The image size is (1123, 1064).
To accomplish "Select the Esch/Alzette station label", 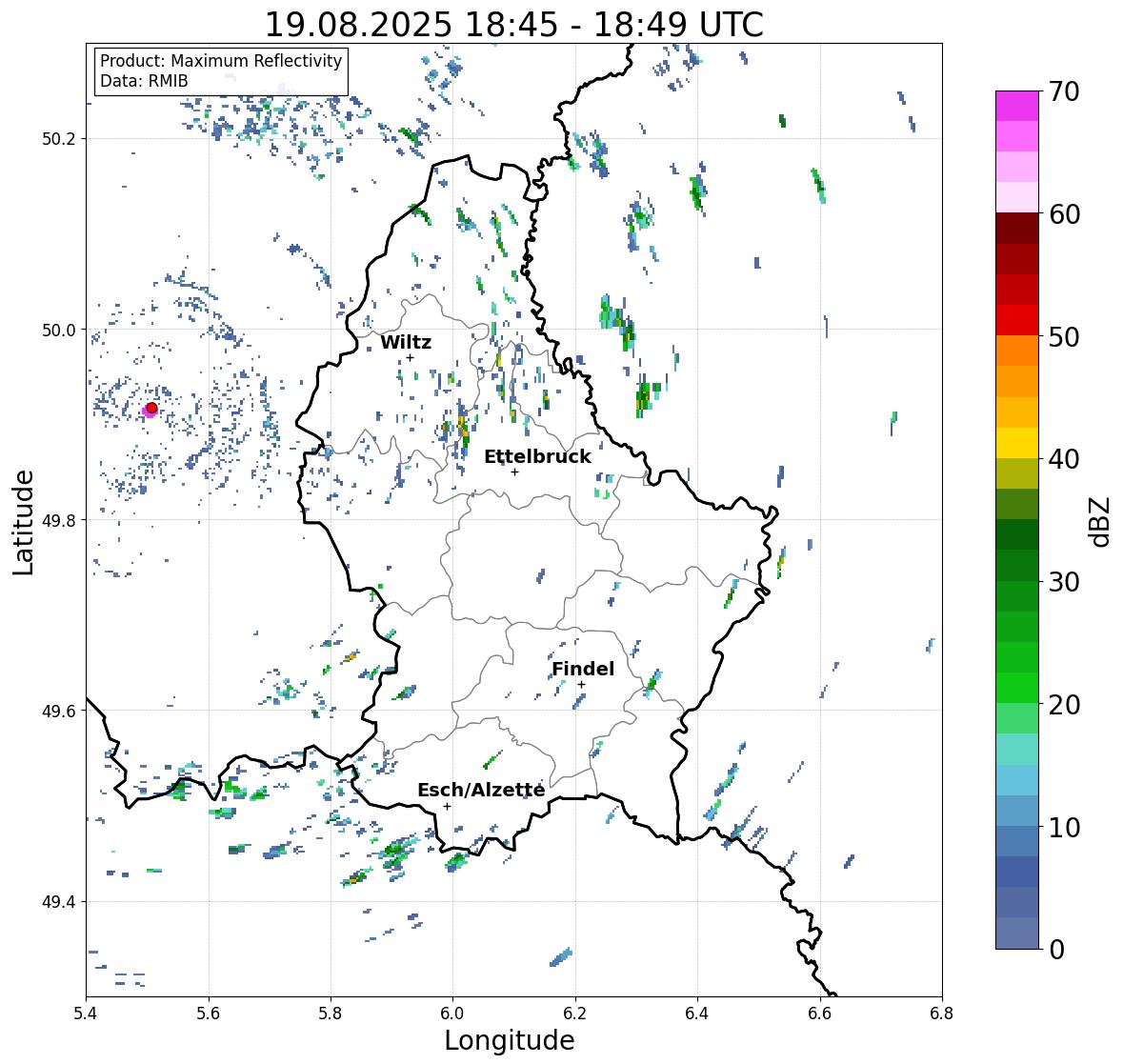I will pyautogui.click(x=481, y=790).
